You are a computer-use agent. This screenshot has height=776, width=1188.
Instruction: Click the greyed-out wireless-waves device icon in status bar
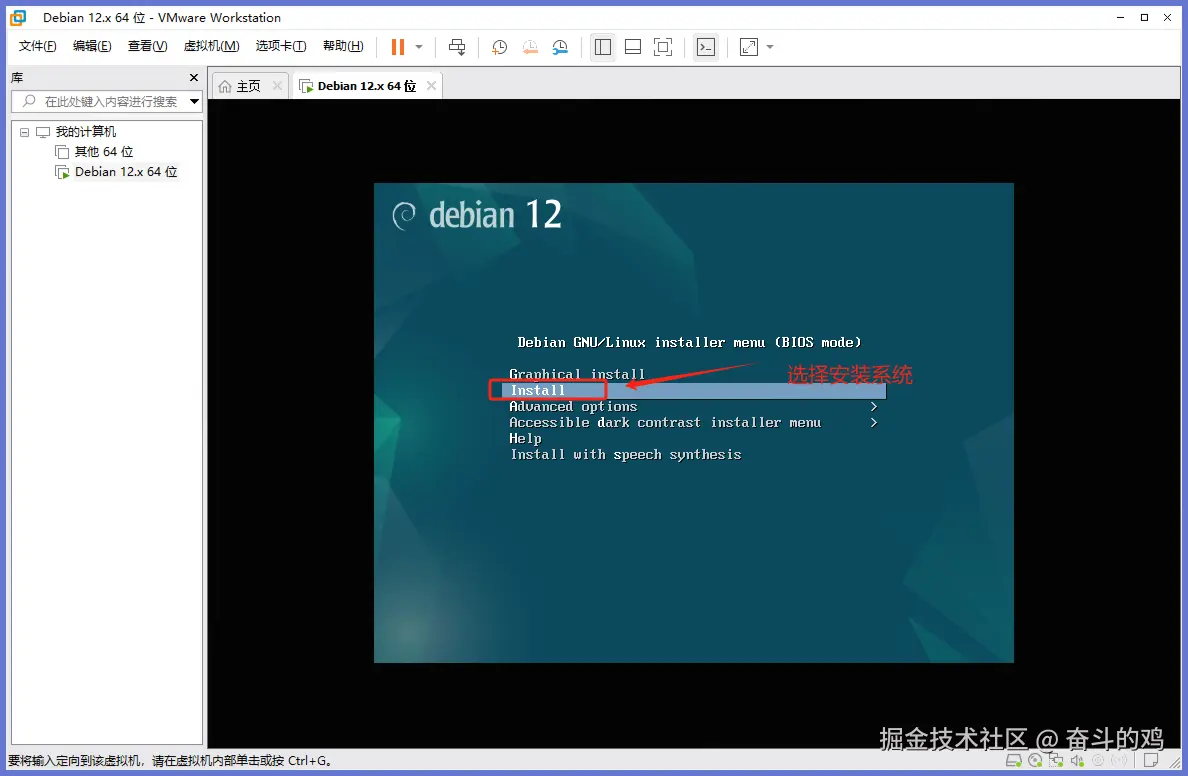1119,760
